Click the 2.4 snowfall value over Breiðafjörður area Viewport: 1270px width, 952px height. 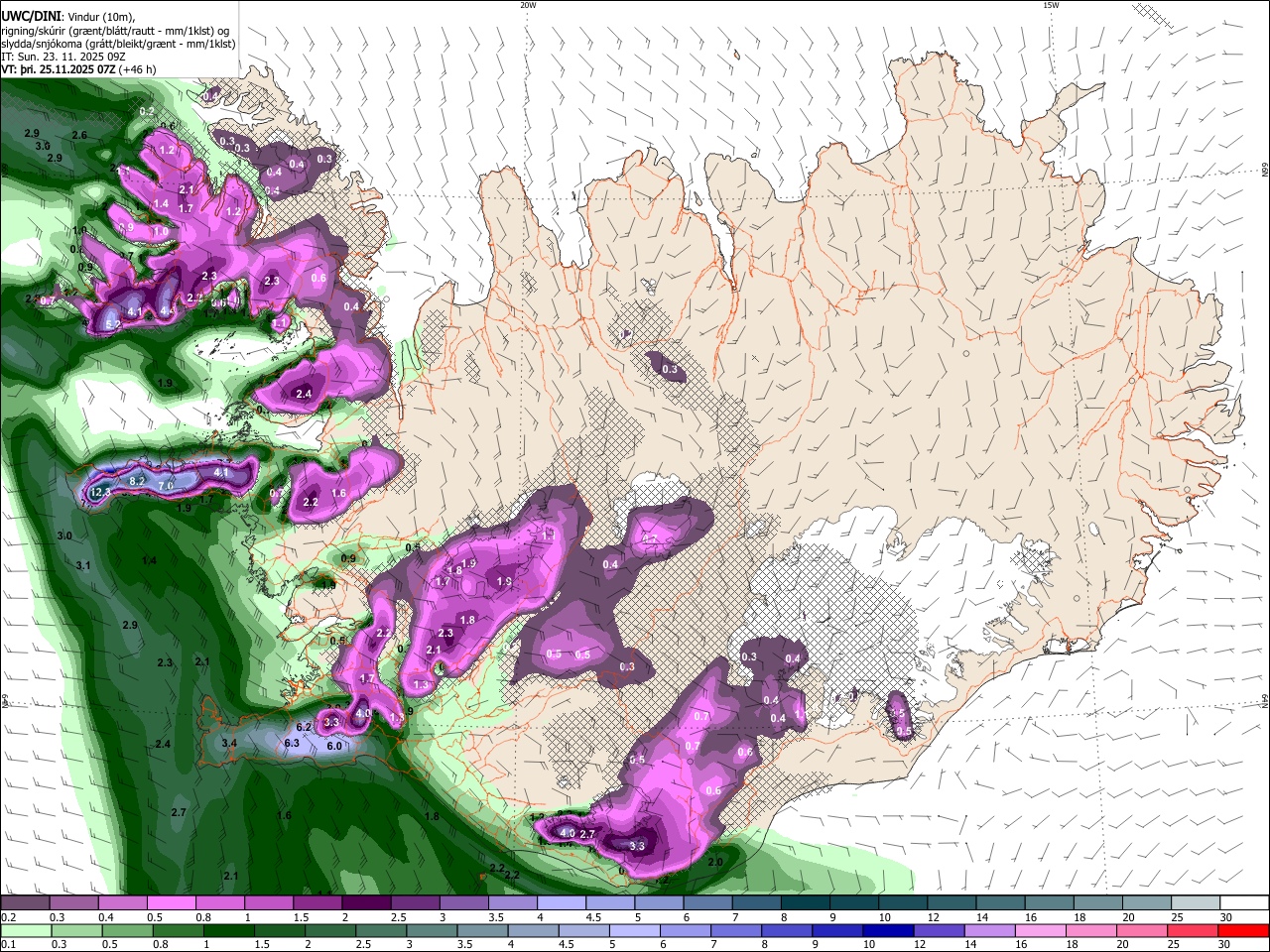pyautogui.click(x=304, y=394)
